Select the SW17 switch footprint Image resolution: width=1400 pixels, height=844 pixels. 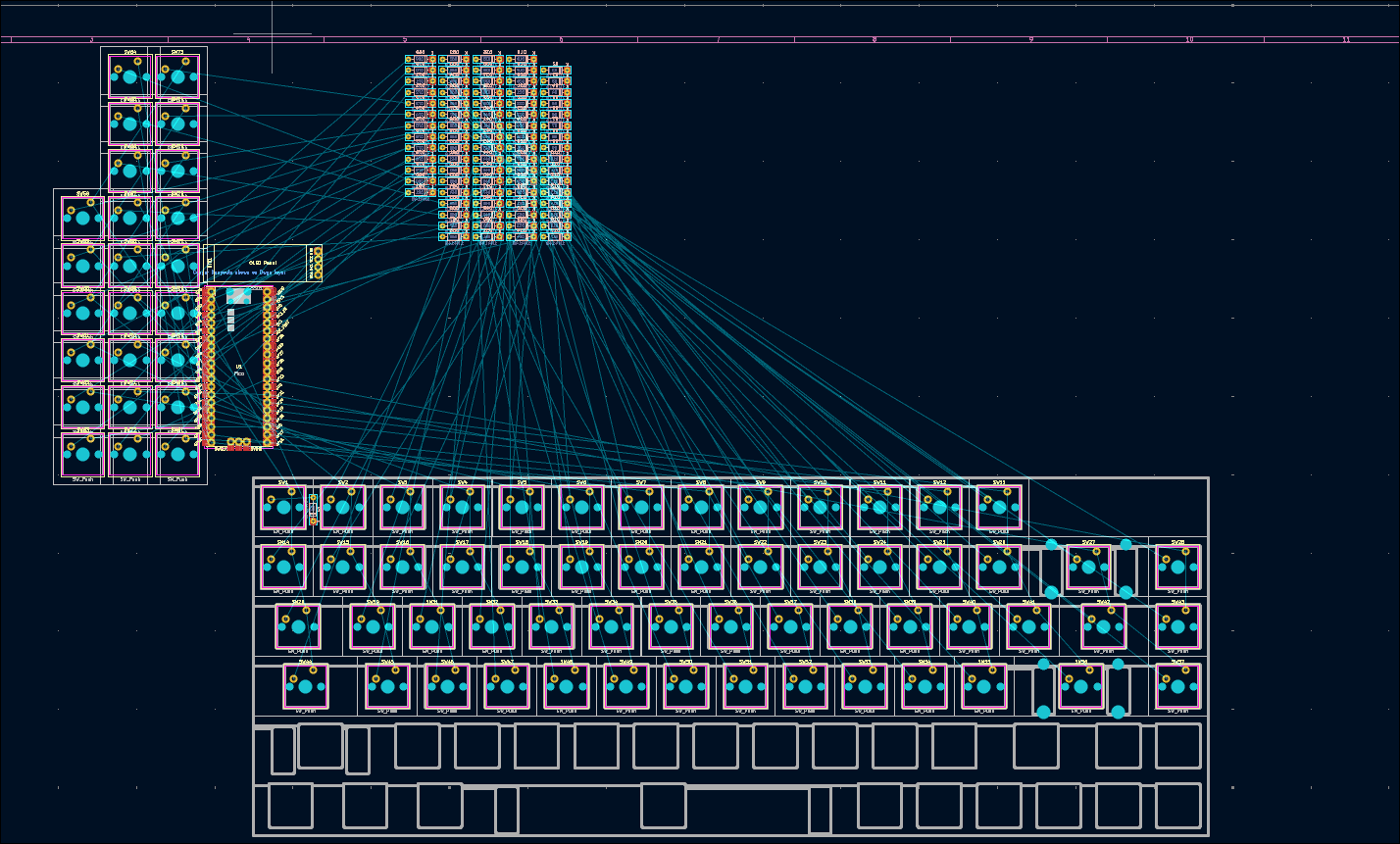point(462,568)
